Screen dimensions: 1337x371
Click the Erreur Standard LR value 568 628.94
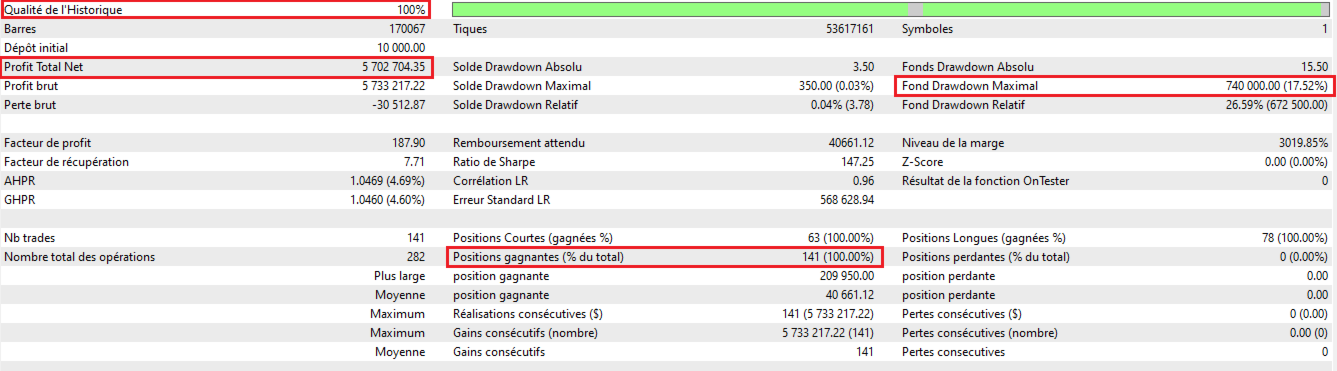pos(846,200)
